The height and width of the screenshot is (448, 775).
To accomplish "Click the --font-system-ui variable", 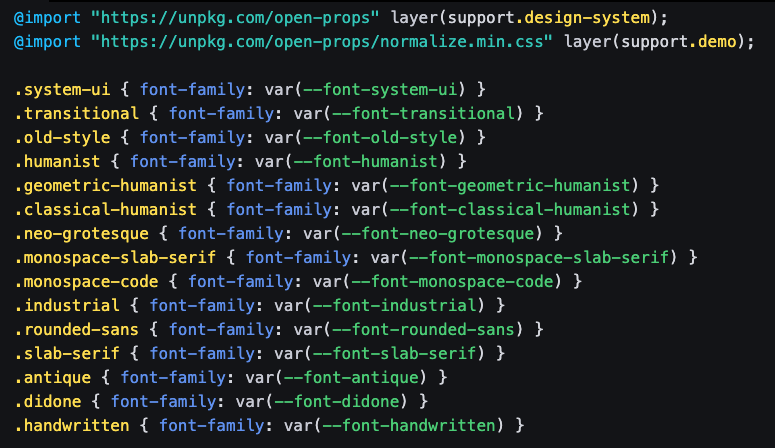I will pyautogui.click(x=380, y=90).
